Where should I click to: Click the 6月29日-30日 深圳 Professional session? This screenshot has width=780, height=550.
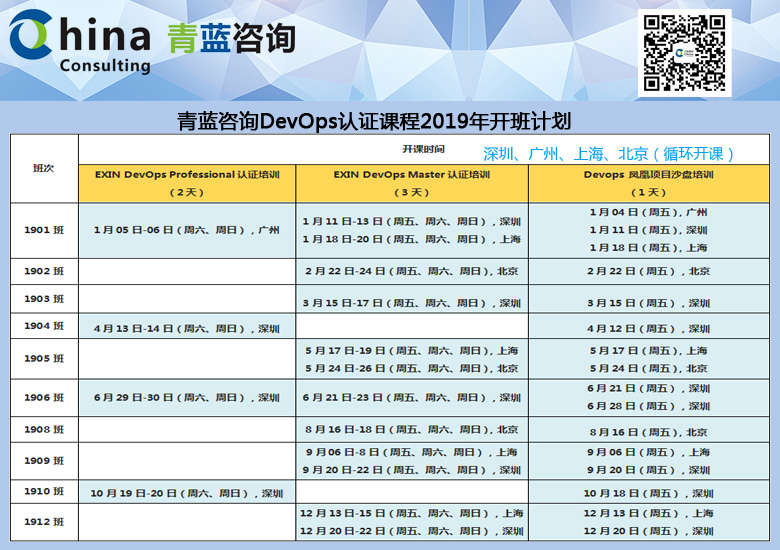click(x=186, y=397)
